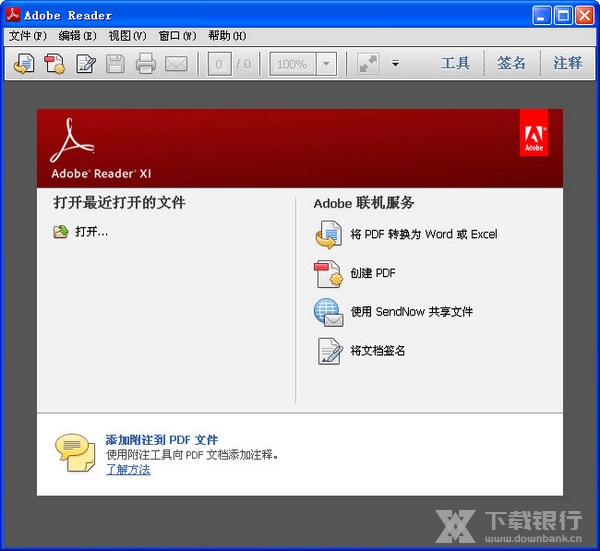Click the 100% zoom value field
Viewport: 600px width, 551px height.
tap(293, 64)
